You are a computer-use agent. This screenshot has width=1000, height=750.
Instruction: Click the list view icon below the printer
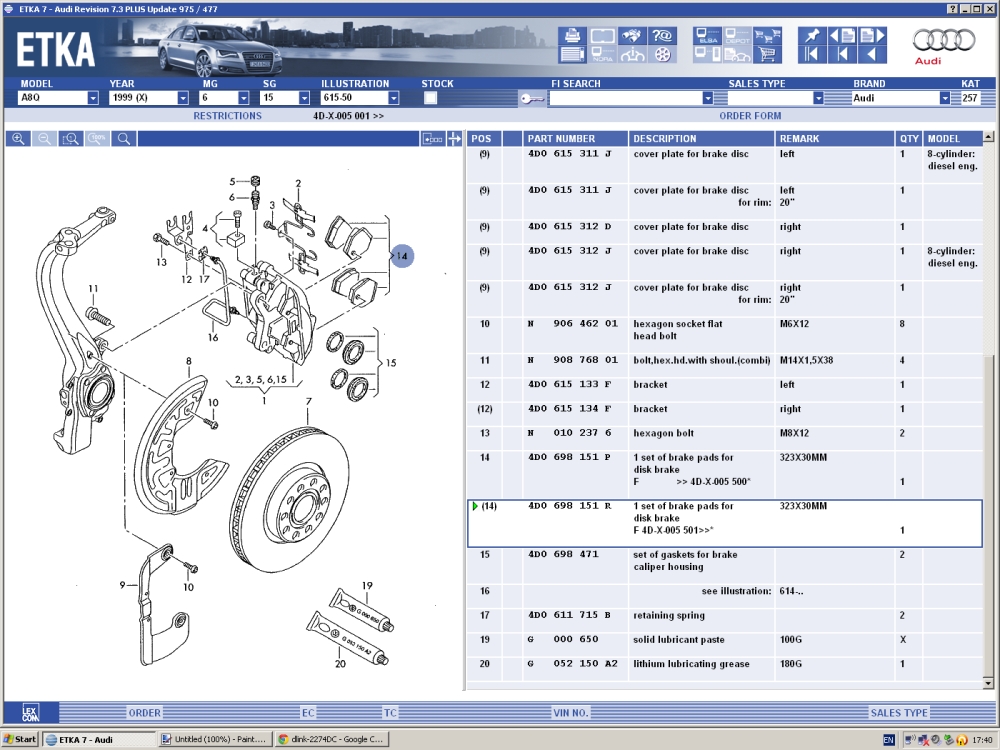point(572,55)
